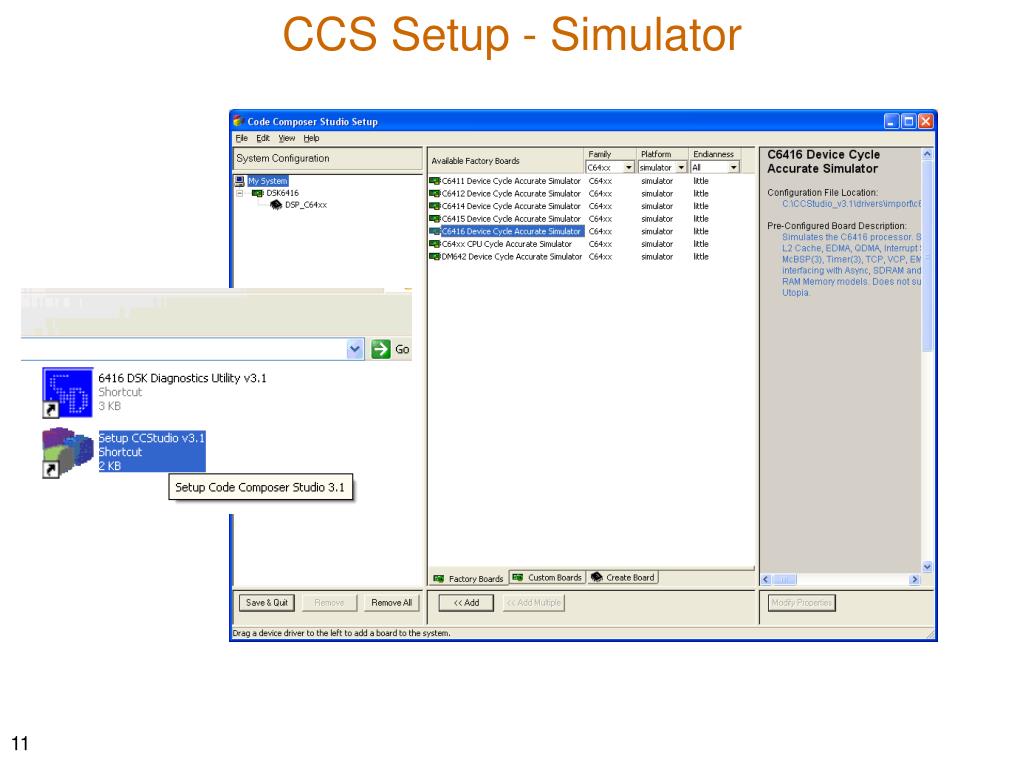Click description panel scroll-right arrow

tap(914, 579)
